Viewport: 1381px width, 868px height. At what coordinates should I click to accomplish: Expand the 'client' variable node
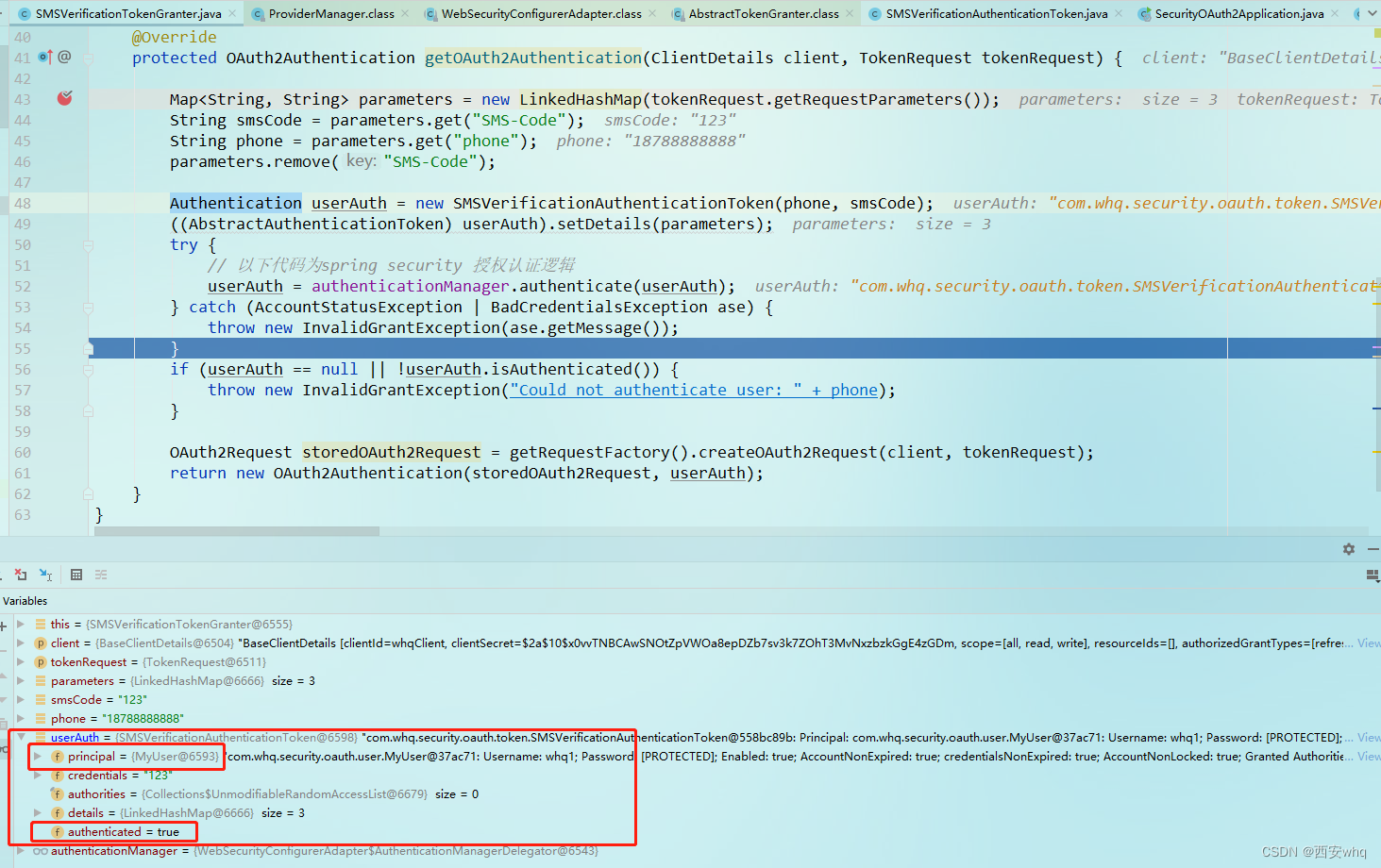click(x=21, y=643)
